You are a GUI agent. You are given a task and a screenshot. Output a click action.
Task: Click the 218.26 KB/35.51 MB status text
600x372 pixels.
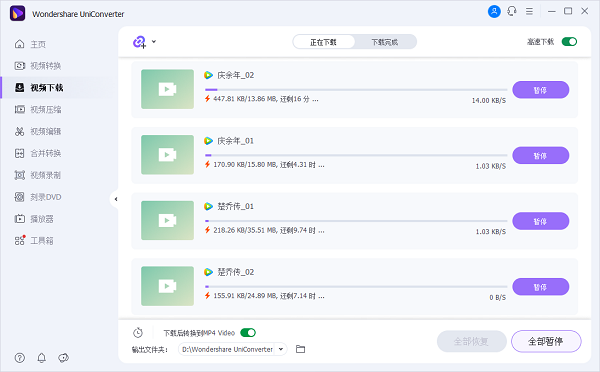pos(269,230)
